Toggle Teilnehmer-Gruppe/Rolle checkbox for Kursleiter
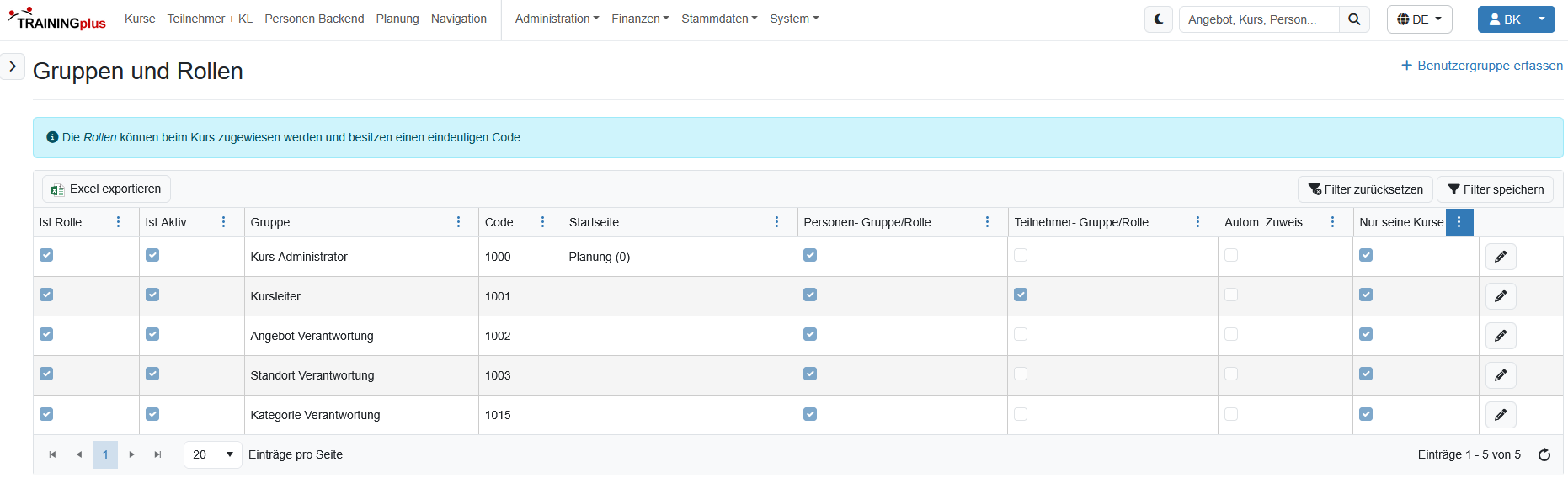The width and height of the screenshot is (1568, 478). click(x=1021, y=295)
